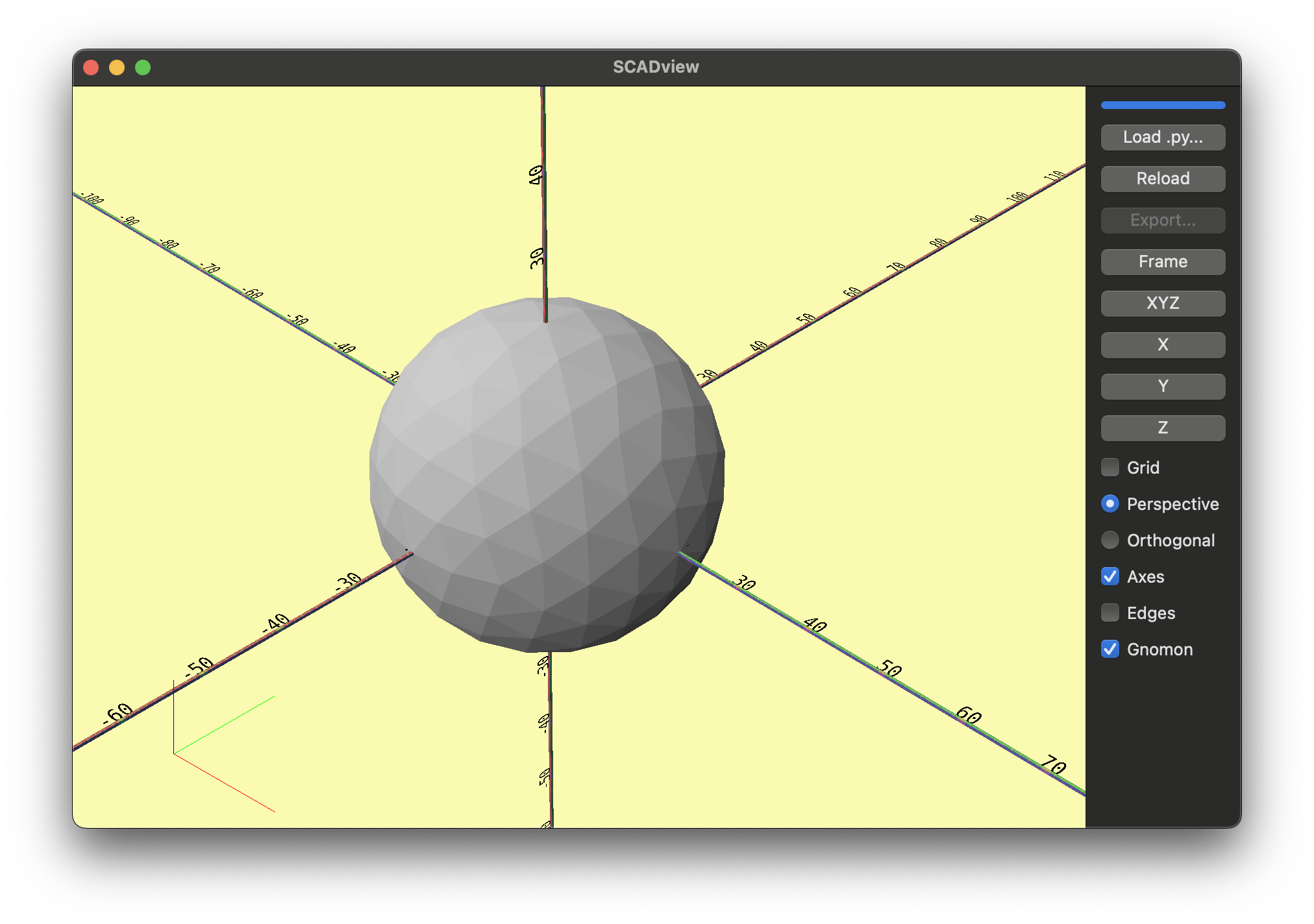Select the Perspective projection mode

click(x=1109, y=504)
